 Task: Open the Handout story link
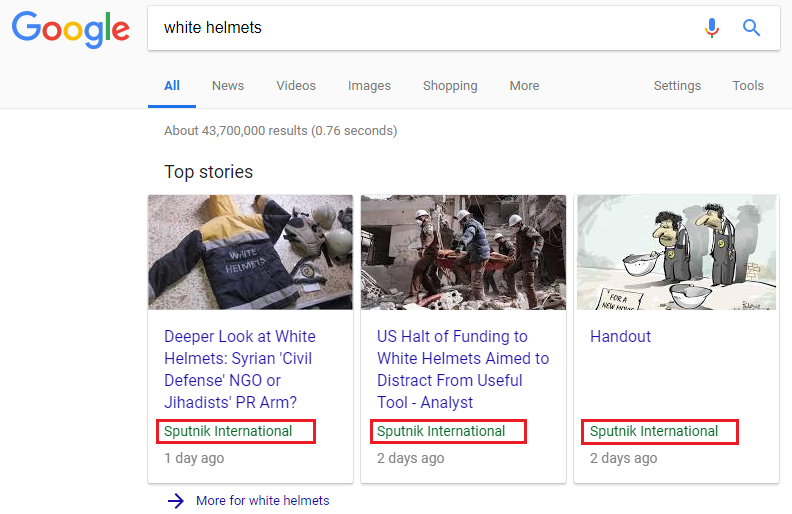tap(620, 336)
